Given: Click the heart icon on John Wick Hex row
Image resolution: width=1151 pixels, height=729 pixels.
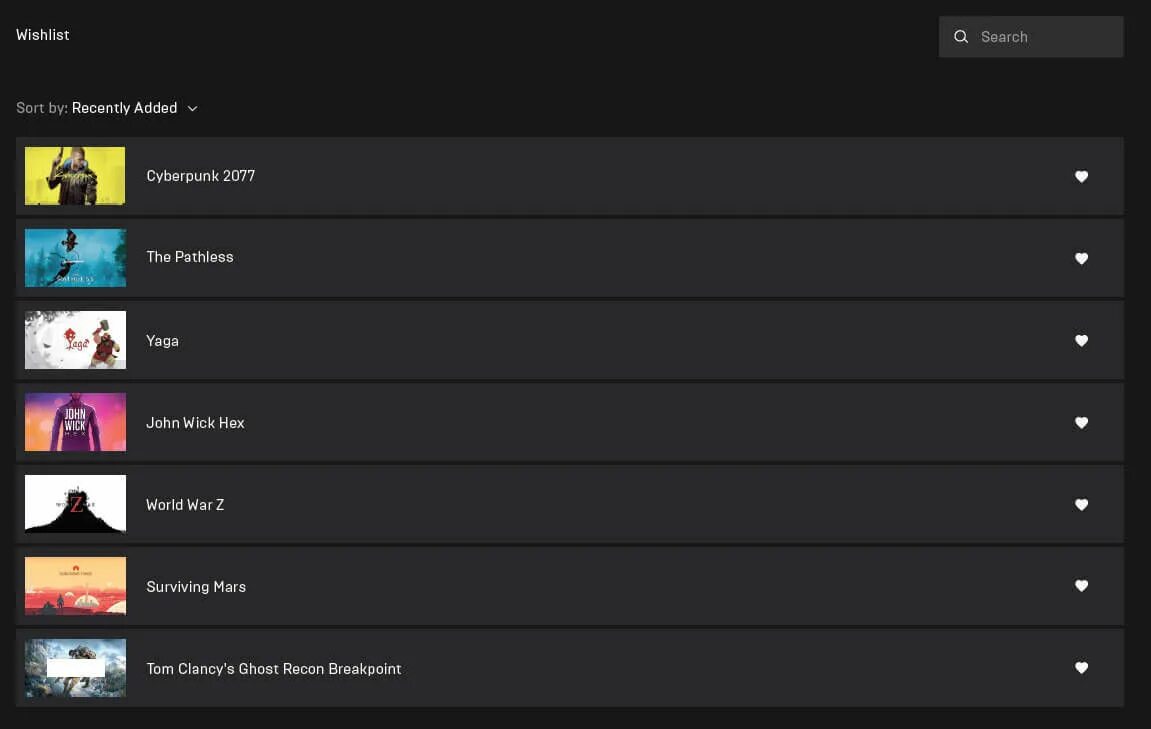Looking at the screenshot, I should (1081, 423).
